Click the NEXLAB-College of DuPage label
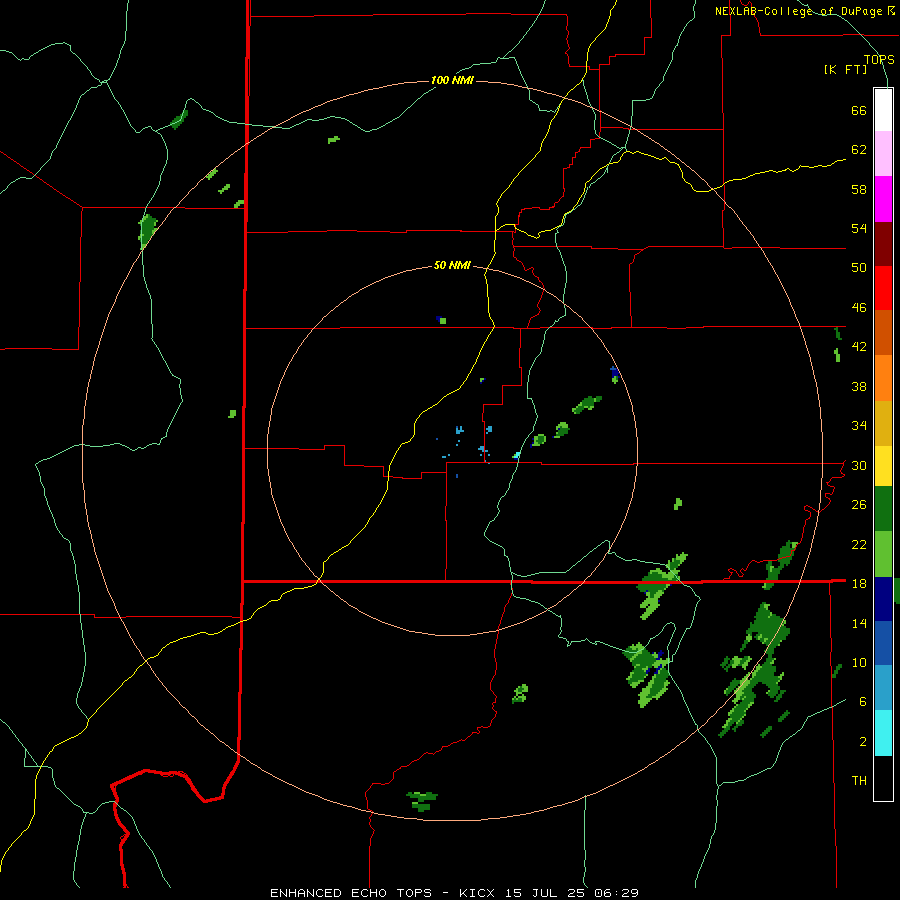Screen dimensions: 900x900 (805, 11)
